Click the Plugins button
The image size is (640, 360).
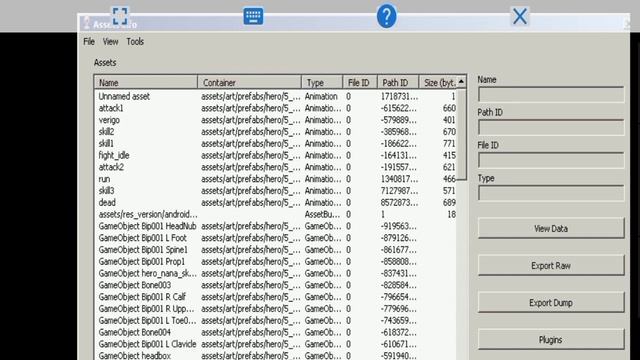(551, 340)
